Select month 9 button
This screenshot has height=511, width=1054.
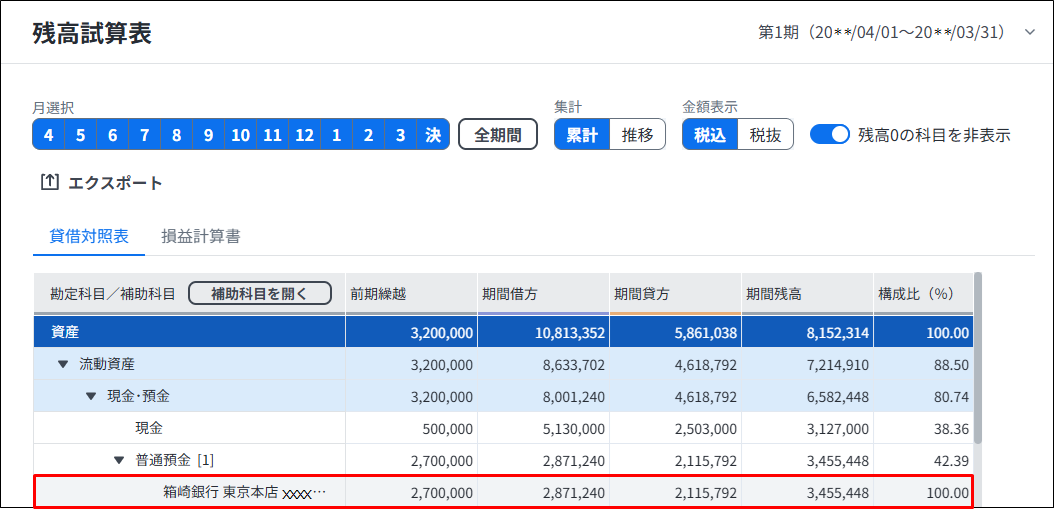208,134
